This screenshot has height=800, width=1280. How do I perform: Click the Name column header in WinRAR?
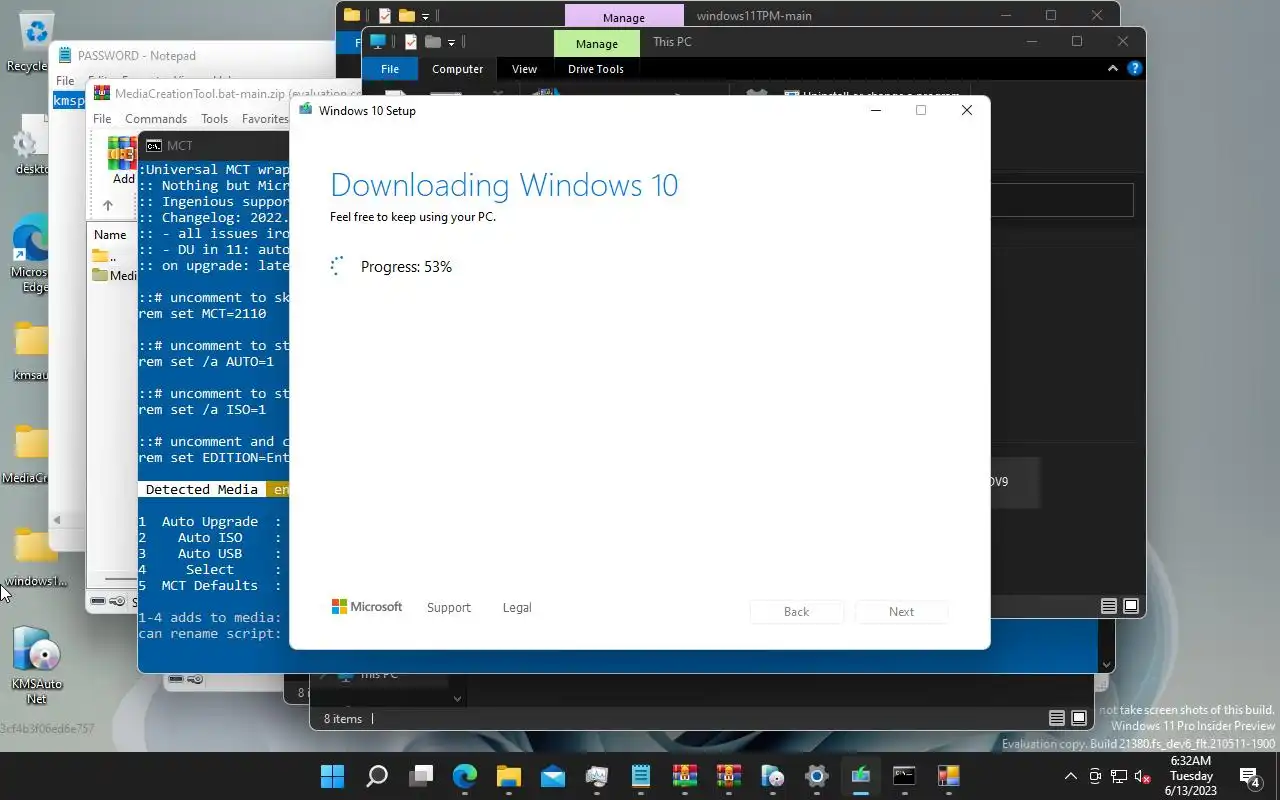[110, 234]
